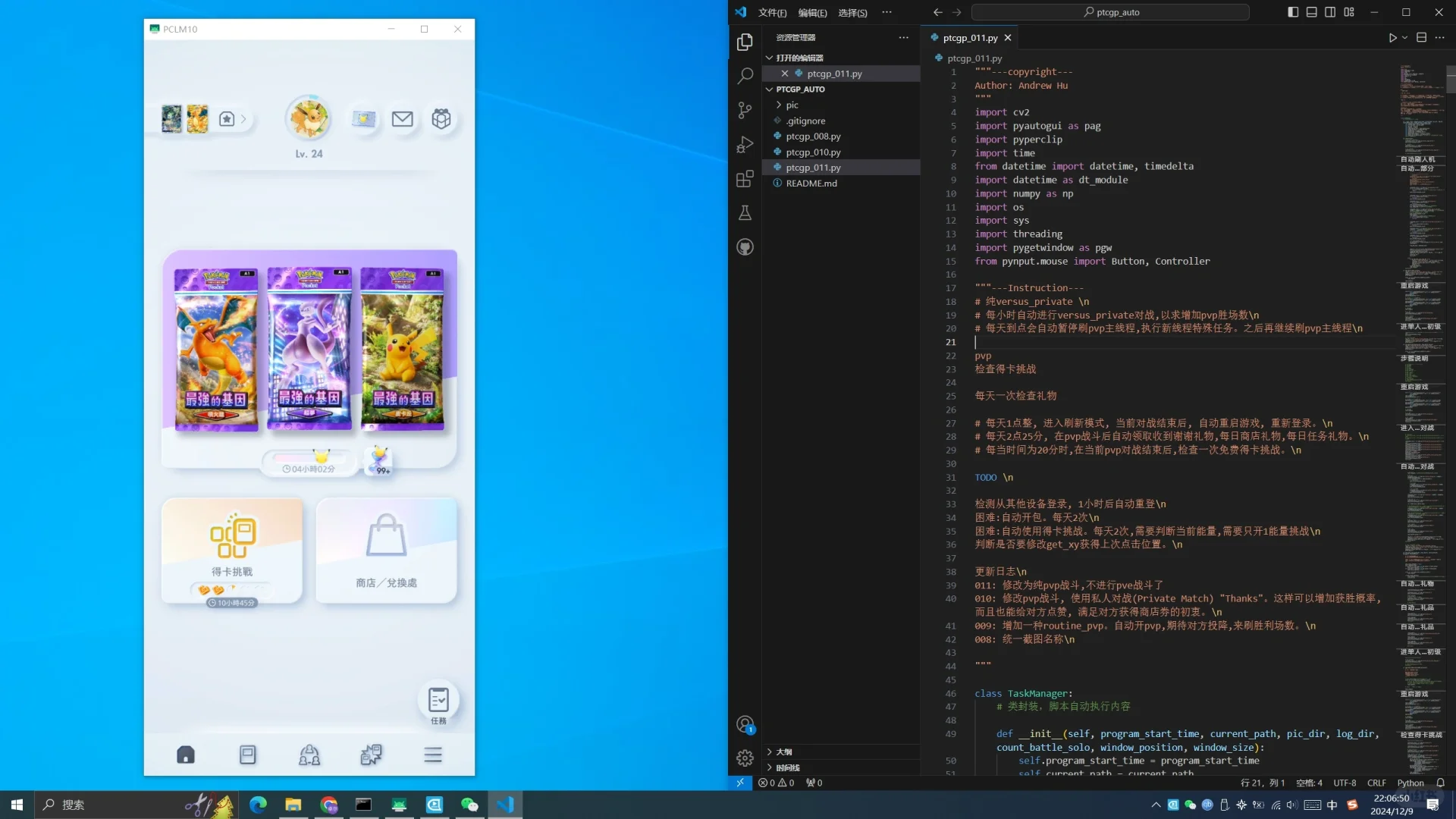Screen dimensions: 1456x819
Task: Open the Testing flask icon view
Action: [x=745, y=213]
